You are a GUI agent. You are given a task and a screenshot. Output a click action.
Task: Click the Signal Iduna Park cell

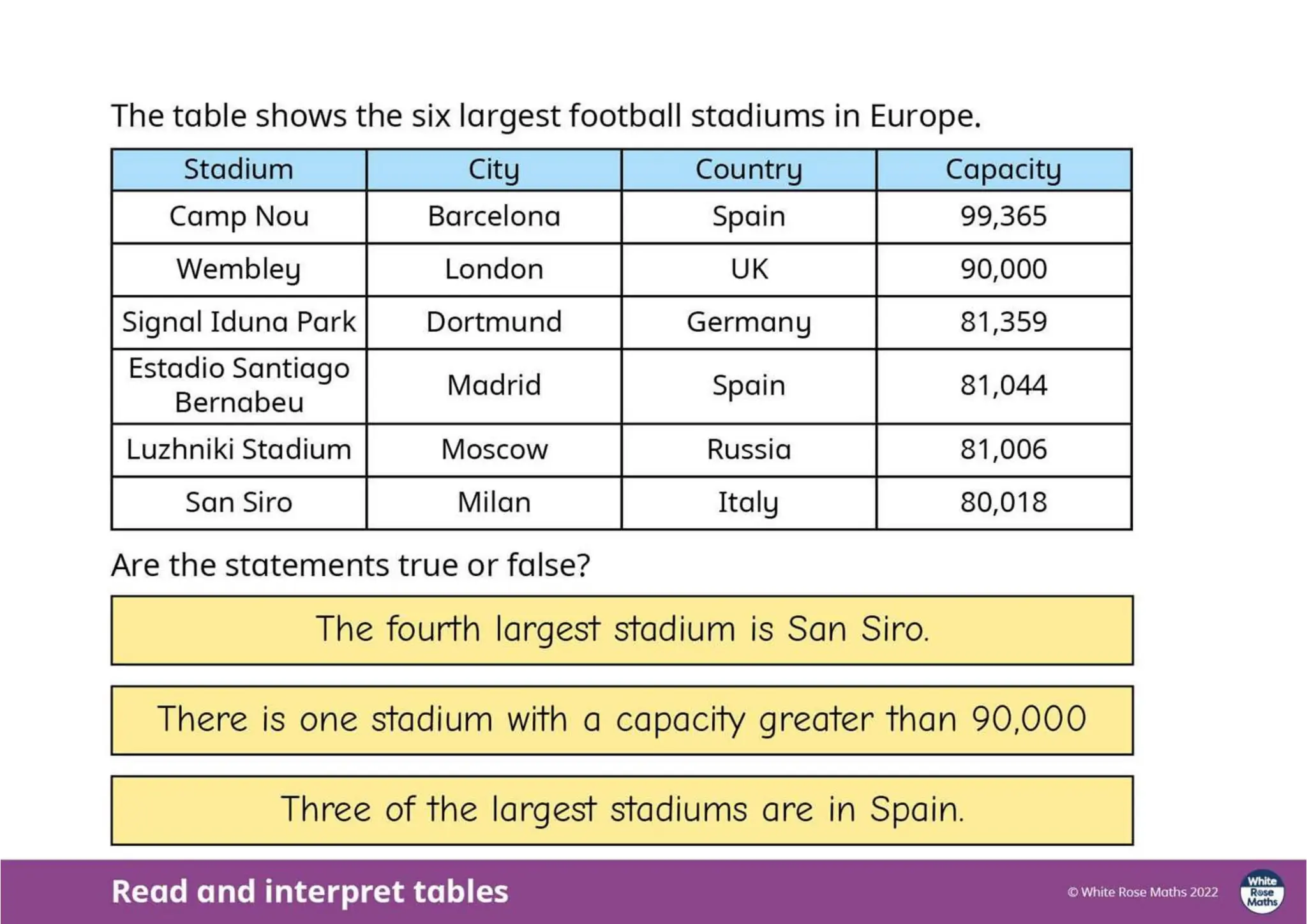tap(239, 322)
